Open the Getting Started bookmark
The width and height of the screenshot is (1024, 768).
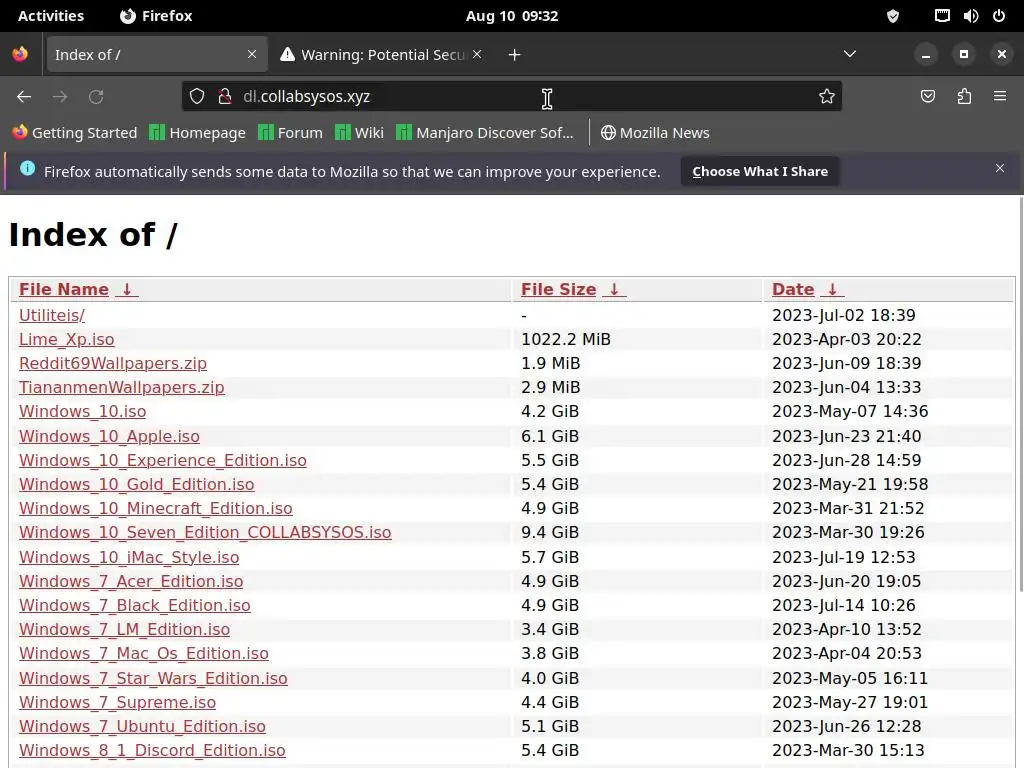pos(75,133)
